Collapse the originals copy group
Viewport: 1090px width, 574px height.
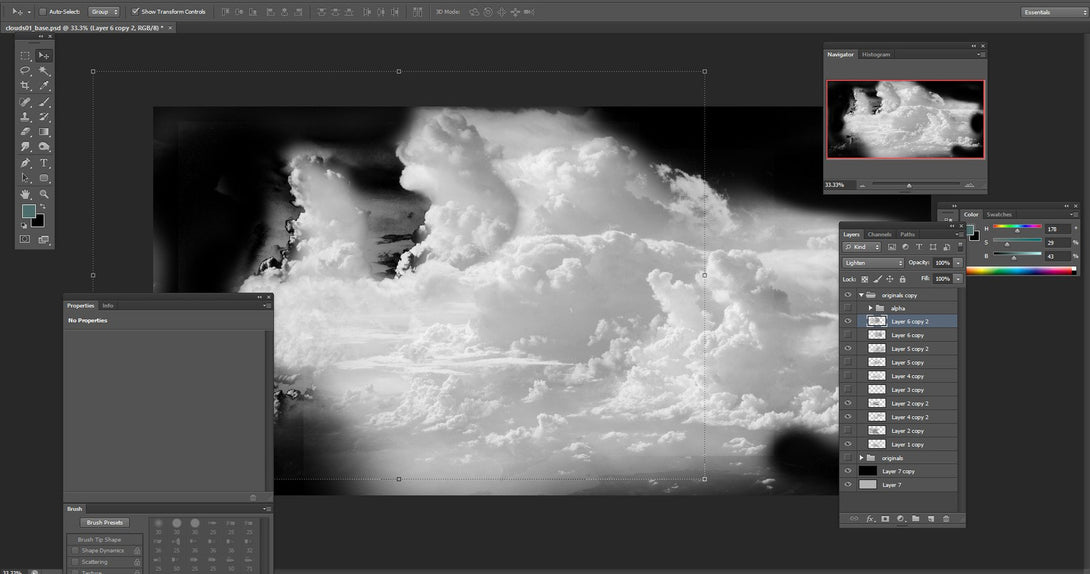tap(861, 295)
